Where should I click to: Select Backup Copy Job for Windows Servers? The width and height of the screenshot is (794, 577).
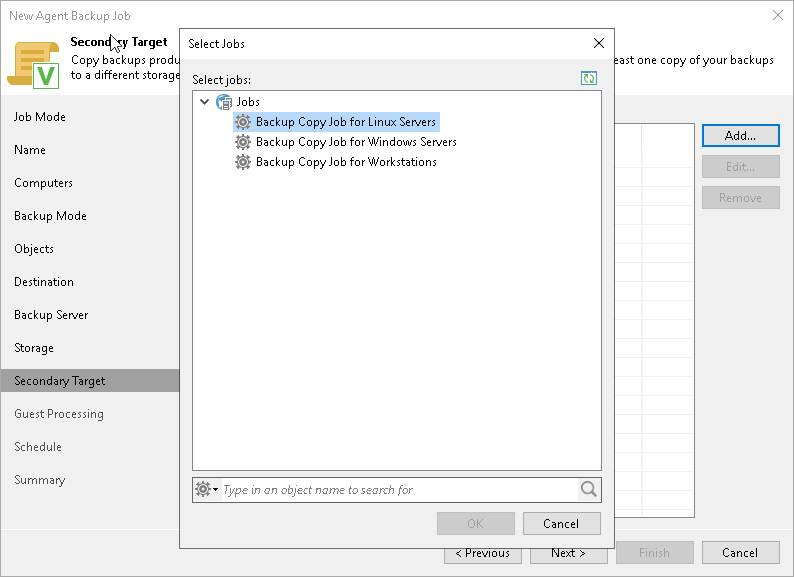356,142
